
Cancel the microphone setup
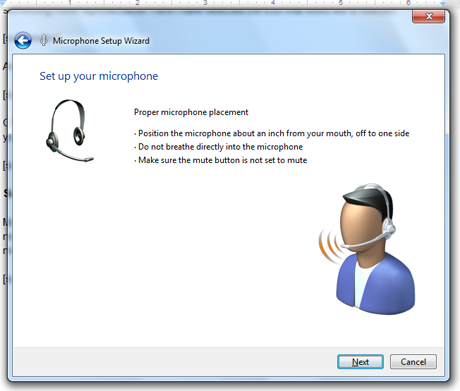pos(413,362)
